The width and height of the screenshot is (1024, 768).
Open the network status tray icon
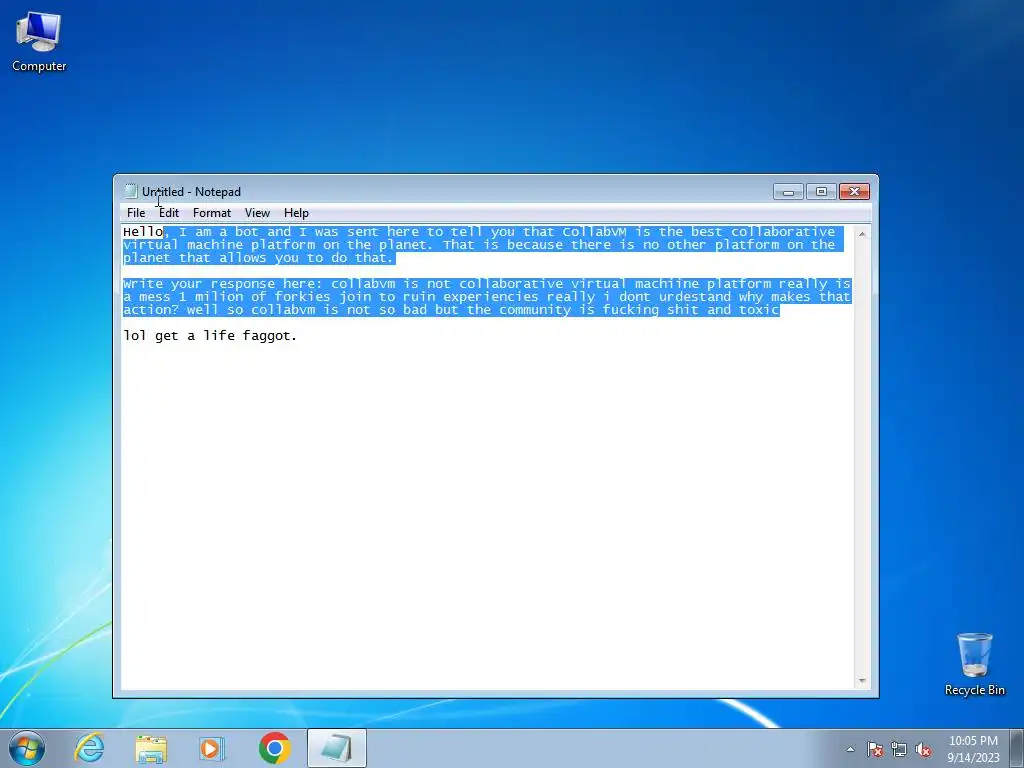point(899,749)
